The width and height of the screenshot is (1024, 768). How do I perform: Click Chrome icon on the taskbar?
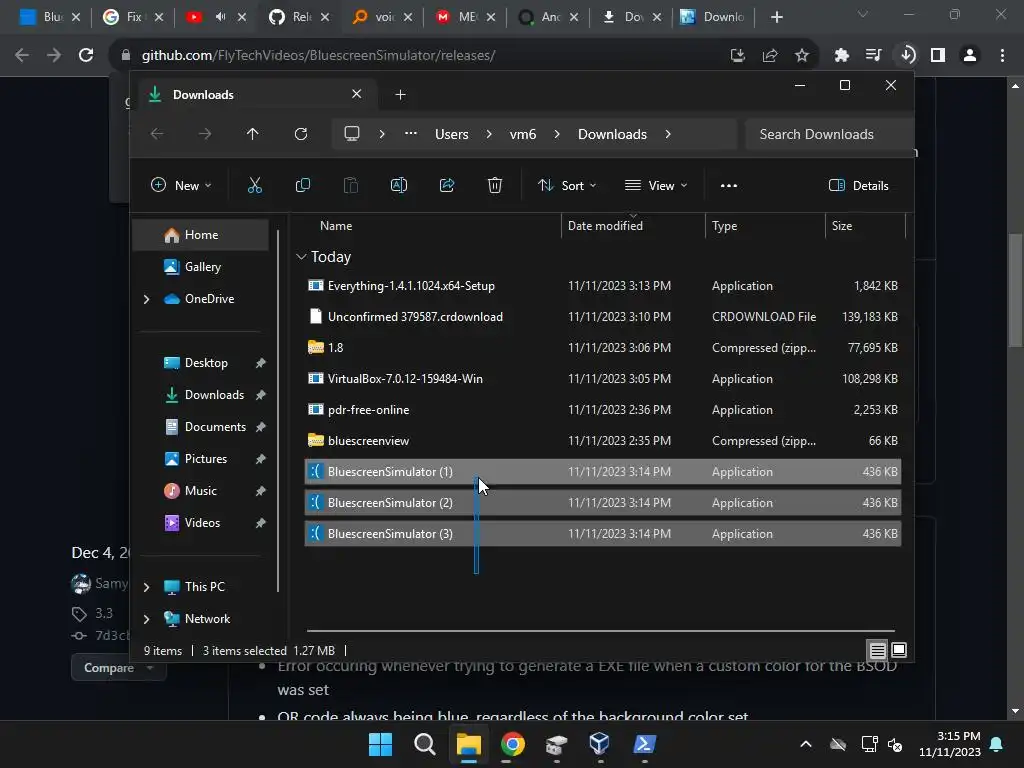point(513,744)
